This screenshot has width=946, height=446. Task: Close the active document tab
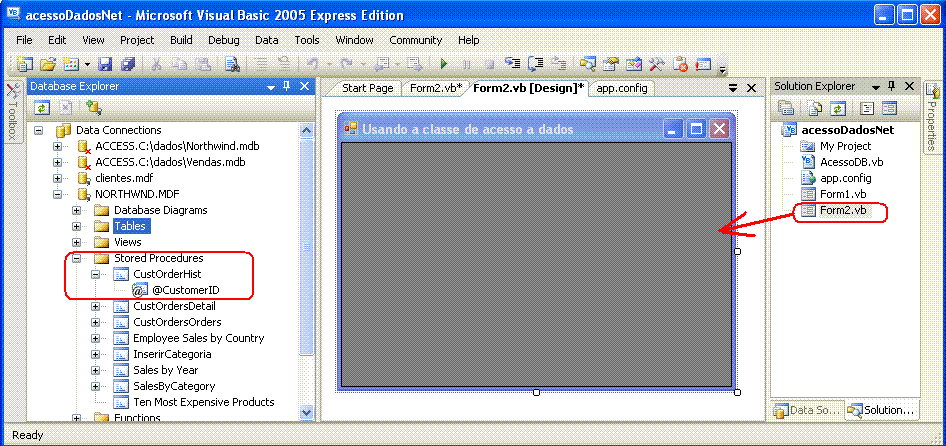click(751, 88)
